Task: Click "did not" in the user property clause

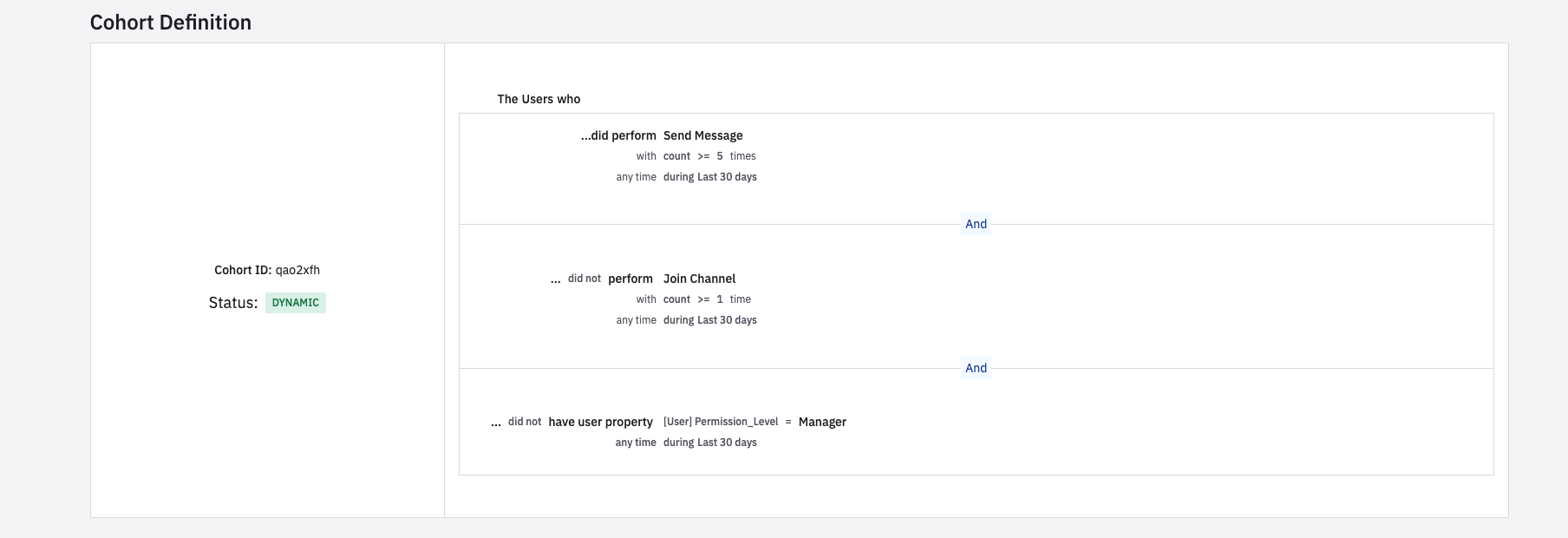Action: click(x=524, y=422)
